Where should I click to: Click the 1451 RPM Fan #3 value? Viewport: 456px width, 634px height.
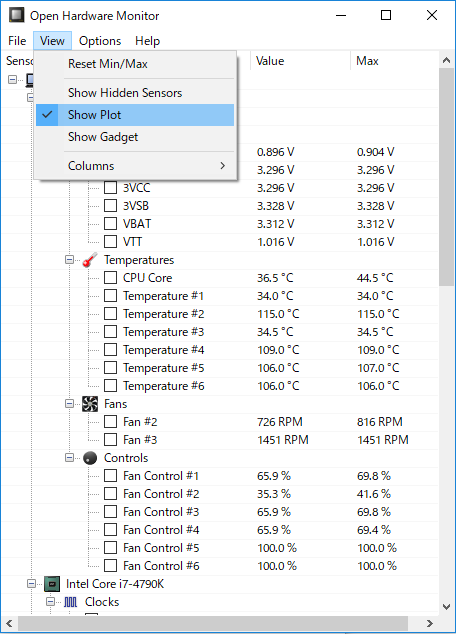[283, 440]
